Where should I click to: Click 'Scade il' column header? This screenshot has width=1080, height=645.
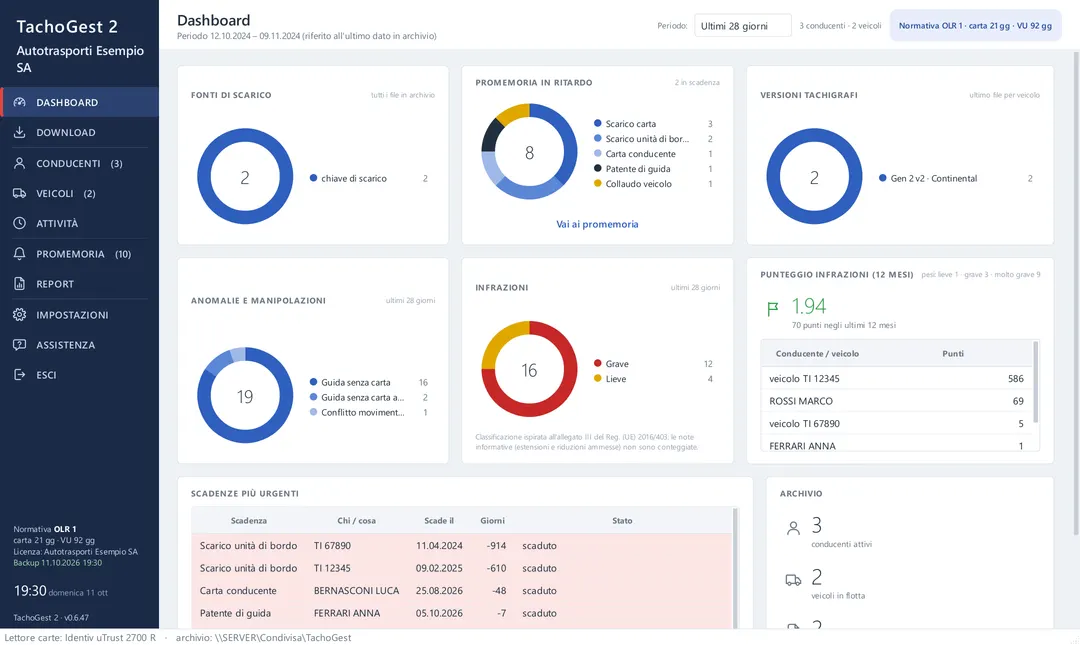pos(439,521)
